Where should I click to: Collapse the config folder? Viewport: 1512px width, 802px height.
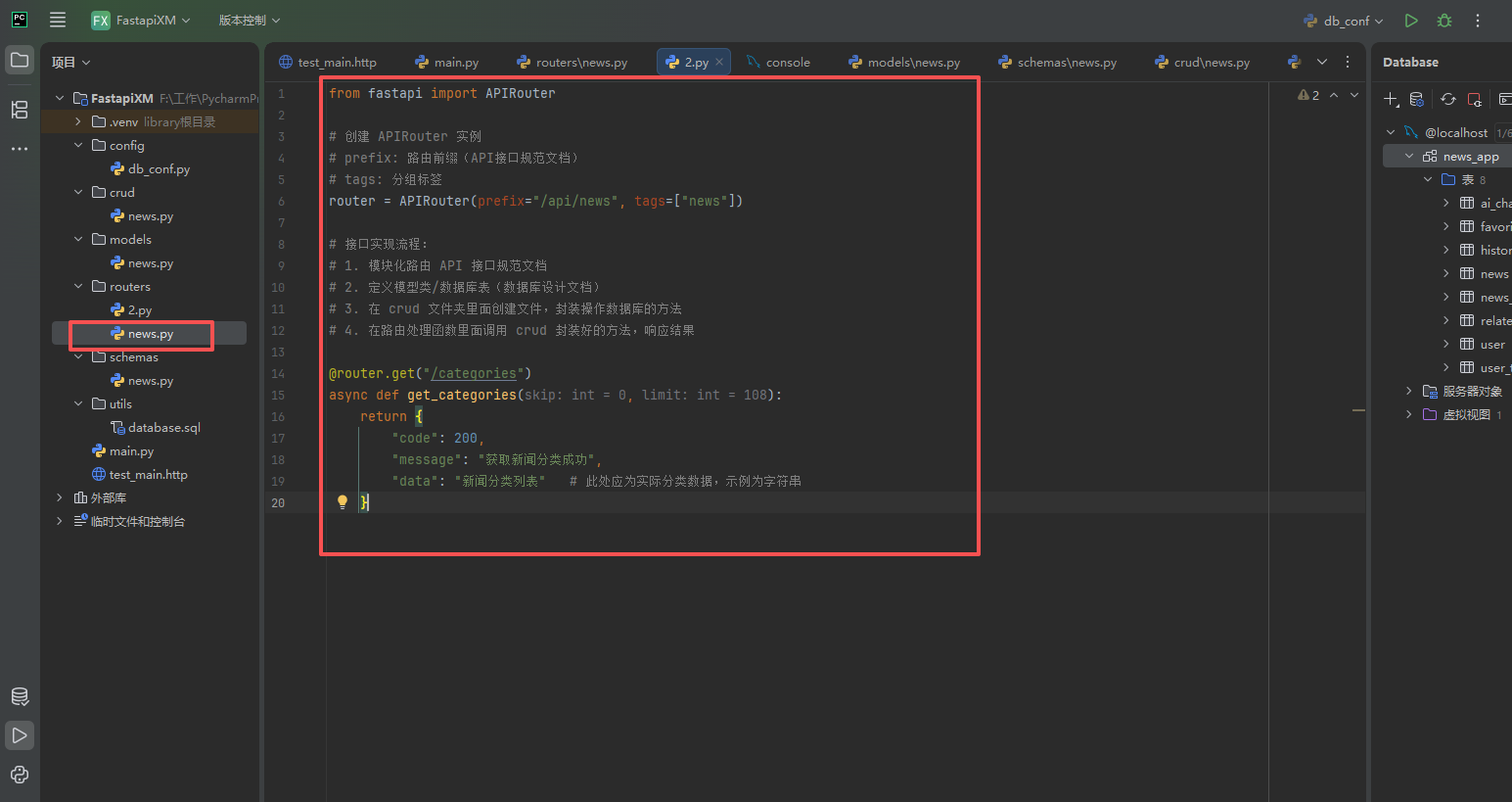[x=78, y=145]
